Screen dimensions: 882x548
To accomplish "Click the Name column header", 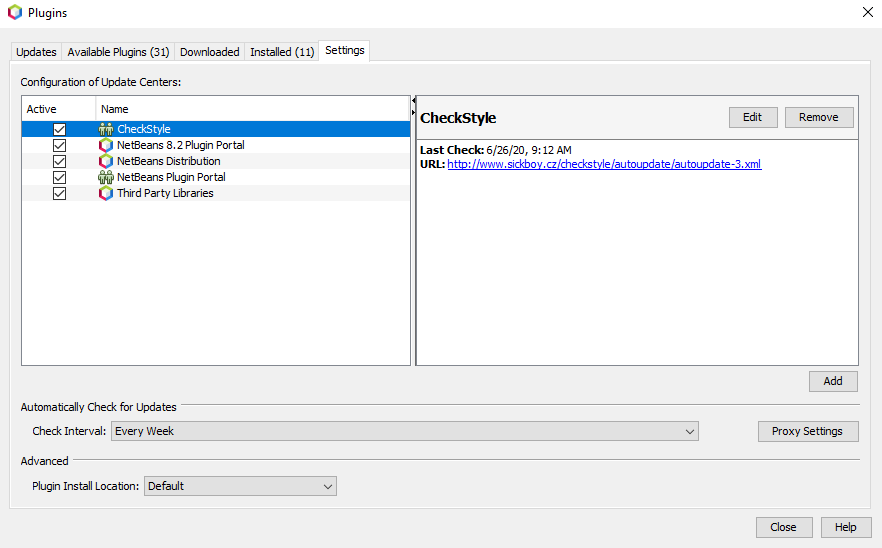I will (253, 109).
